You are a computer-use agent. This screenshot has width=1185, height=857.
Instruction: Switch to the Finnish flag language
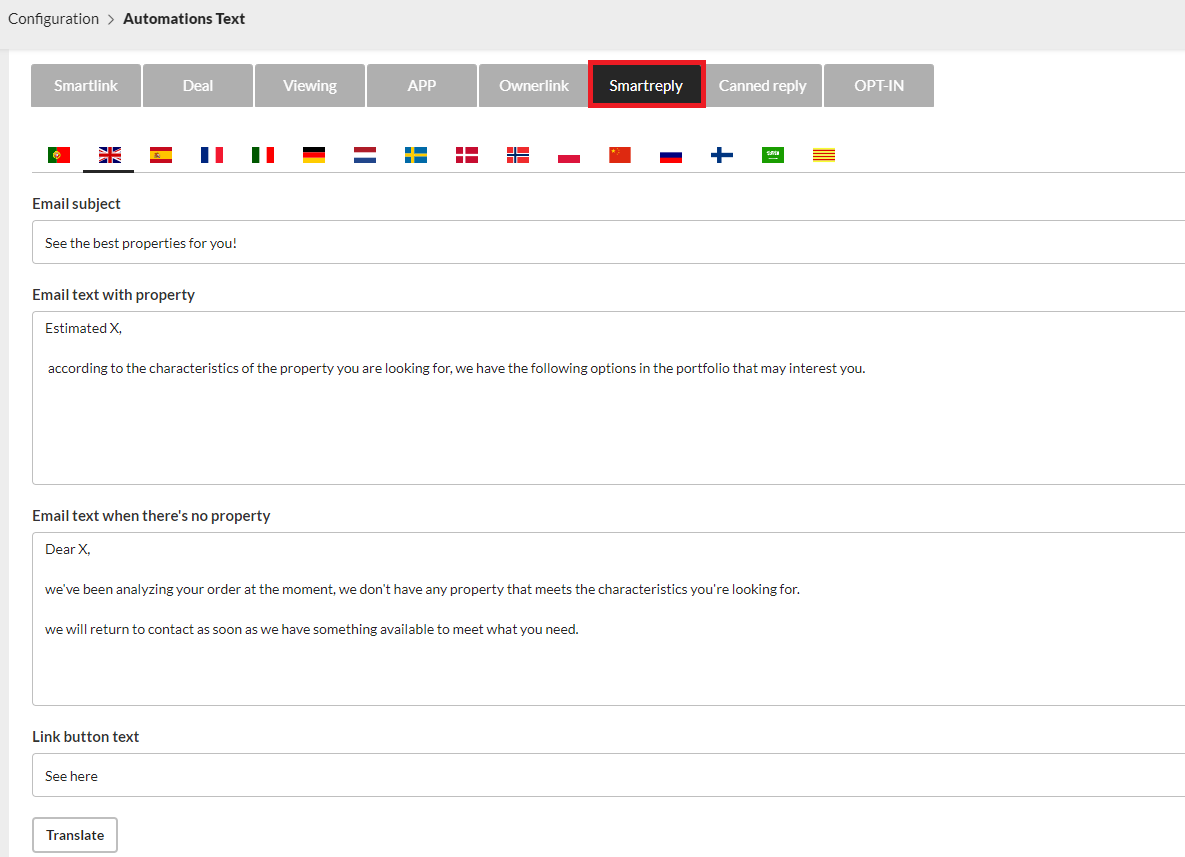pyautogui.click(x=722, y=155)
